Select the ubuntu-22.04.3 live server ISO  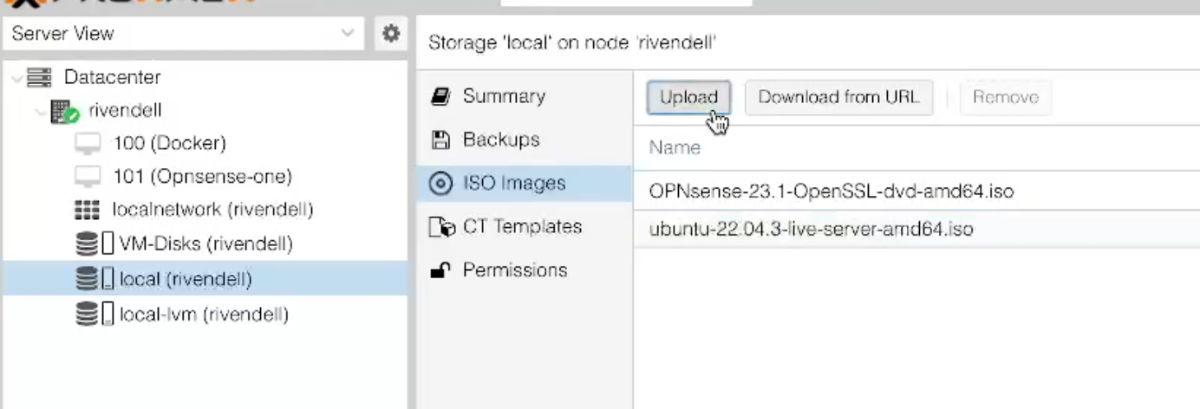[x=811, y=230]
